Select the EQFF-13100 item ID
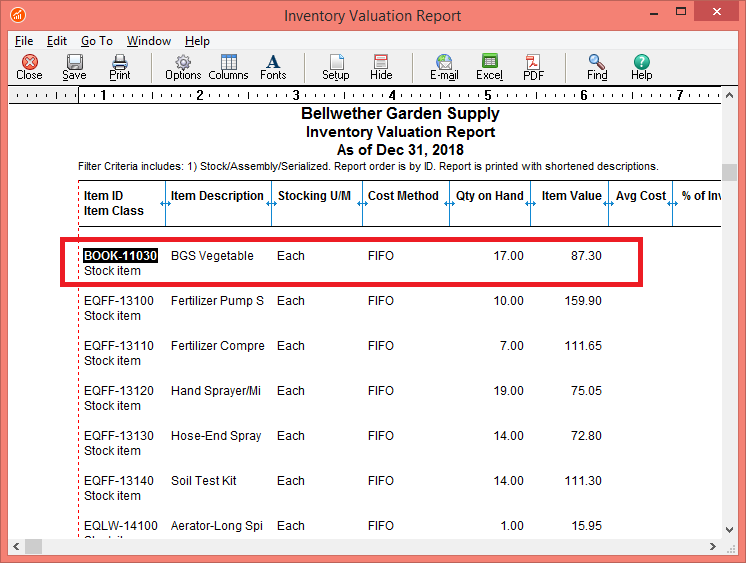The height and width of the screenshot is (563, 746). pos(119,301)
